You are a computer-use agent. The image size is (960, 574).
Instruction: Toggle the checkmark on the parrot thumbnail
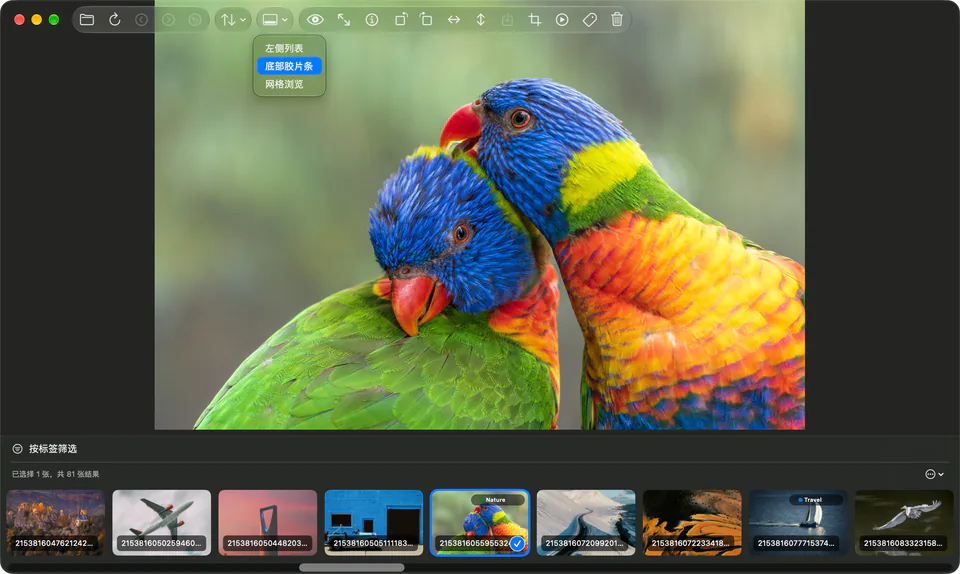[x=517, y=543]
